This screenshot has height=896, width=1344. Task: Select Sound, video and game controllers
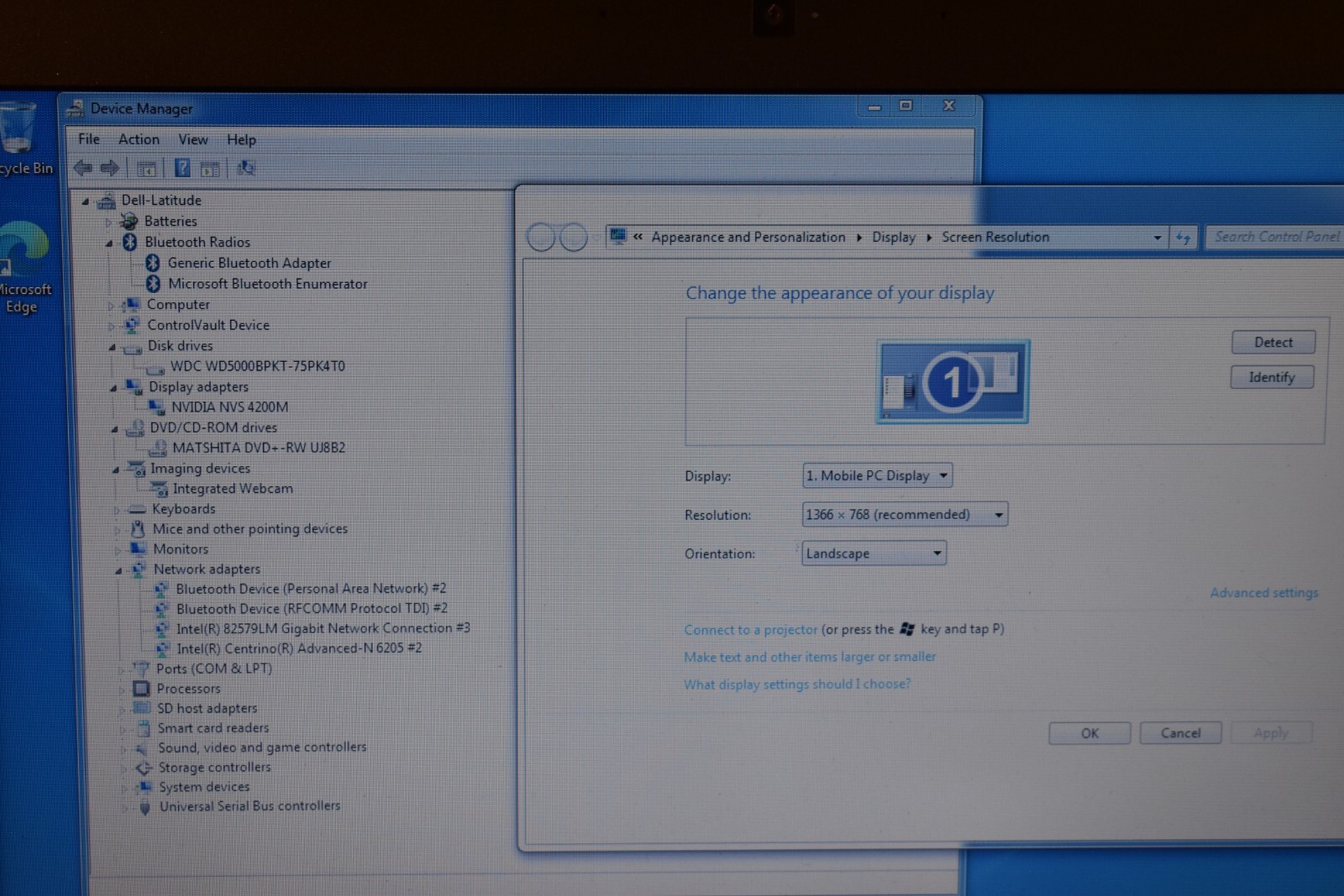tap(262, 747)
